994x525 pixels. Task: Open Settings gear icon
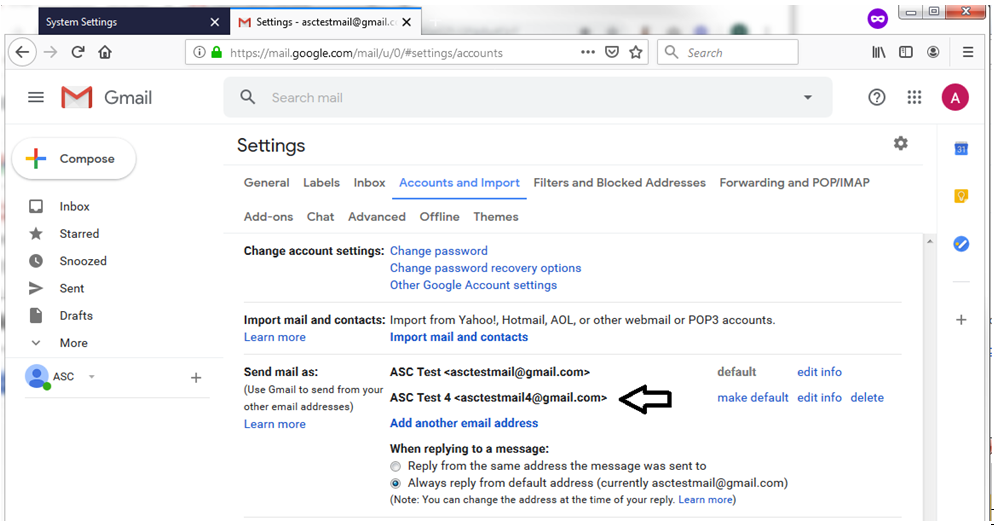point(900,144)
